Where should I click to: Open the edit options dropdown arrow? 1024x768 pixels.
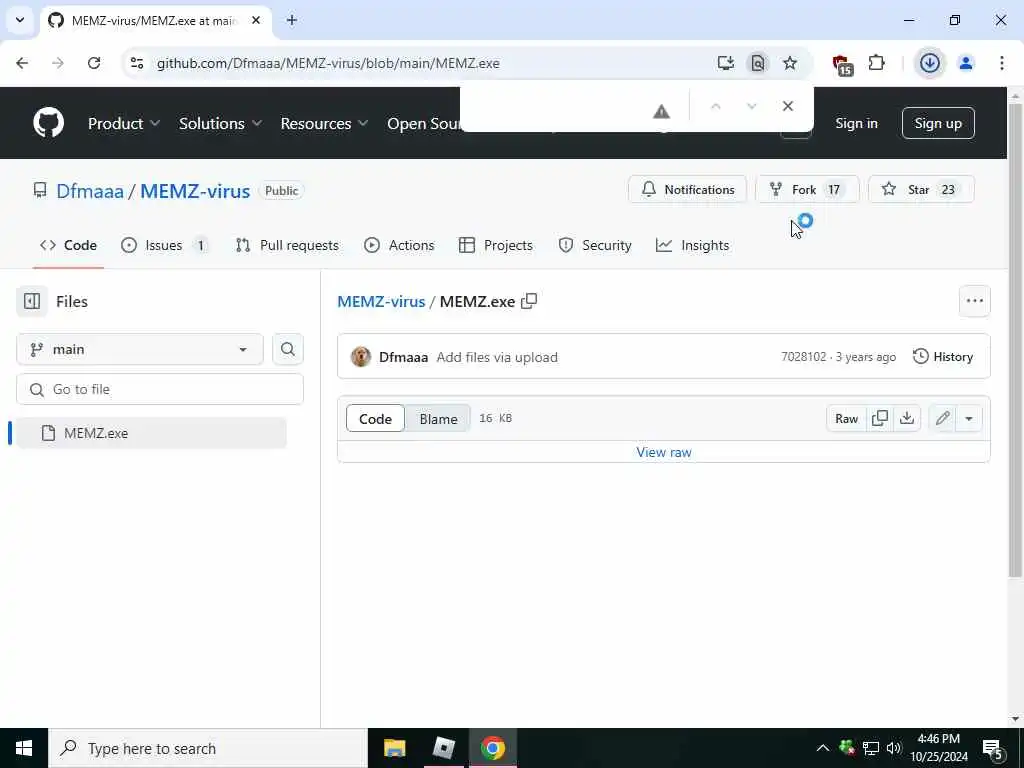[969, 419]
